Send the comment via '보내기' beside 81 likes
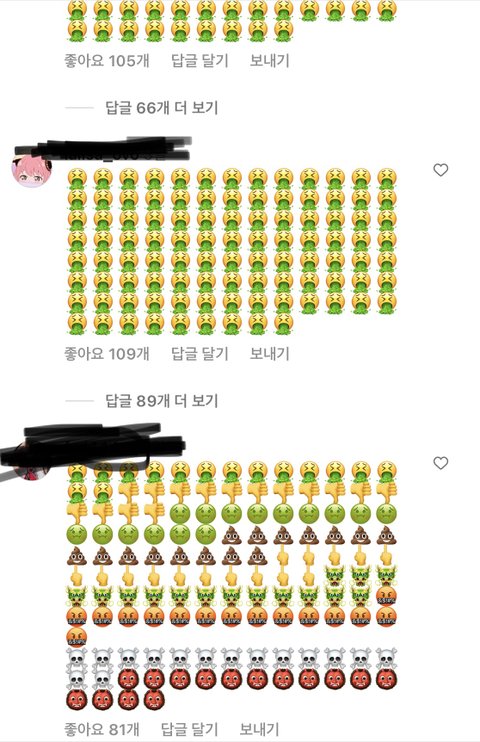The width and height of the screenshot is (480, 742). [x=259, y=729]
